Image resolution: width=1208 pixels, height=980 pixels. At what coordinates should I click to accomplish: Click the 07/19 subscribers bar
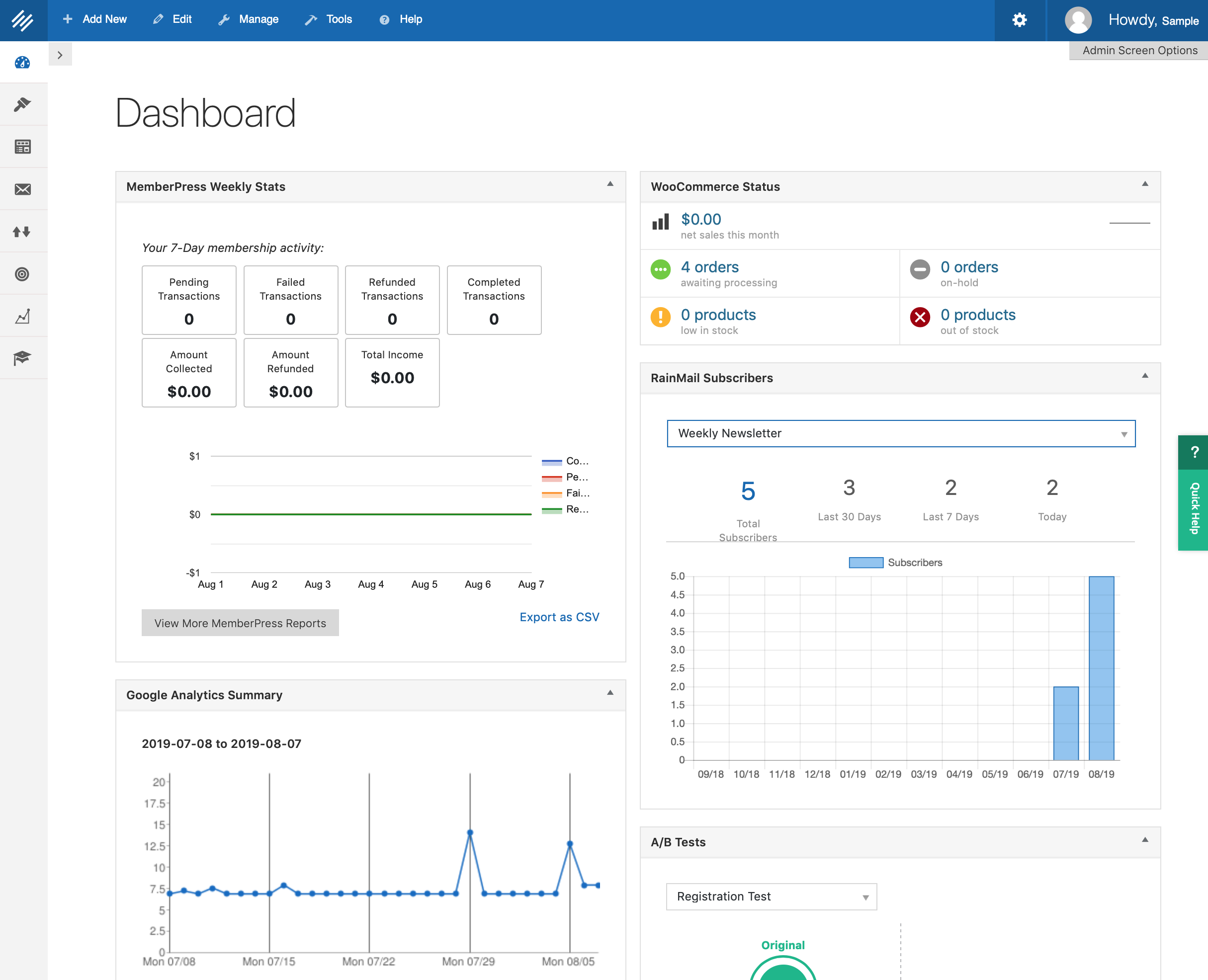tap(1066, 724)
